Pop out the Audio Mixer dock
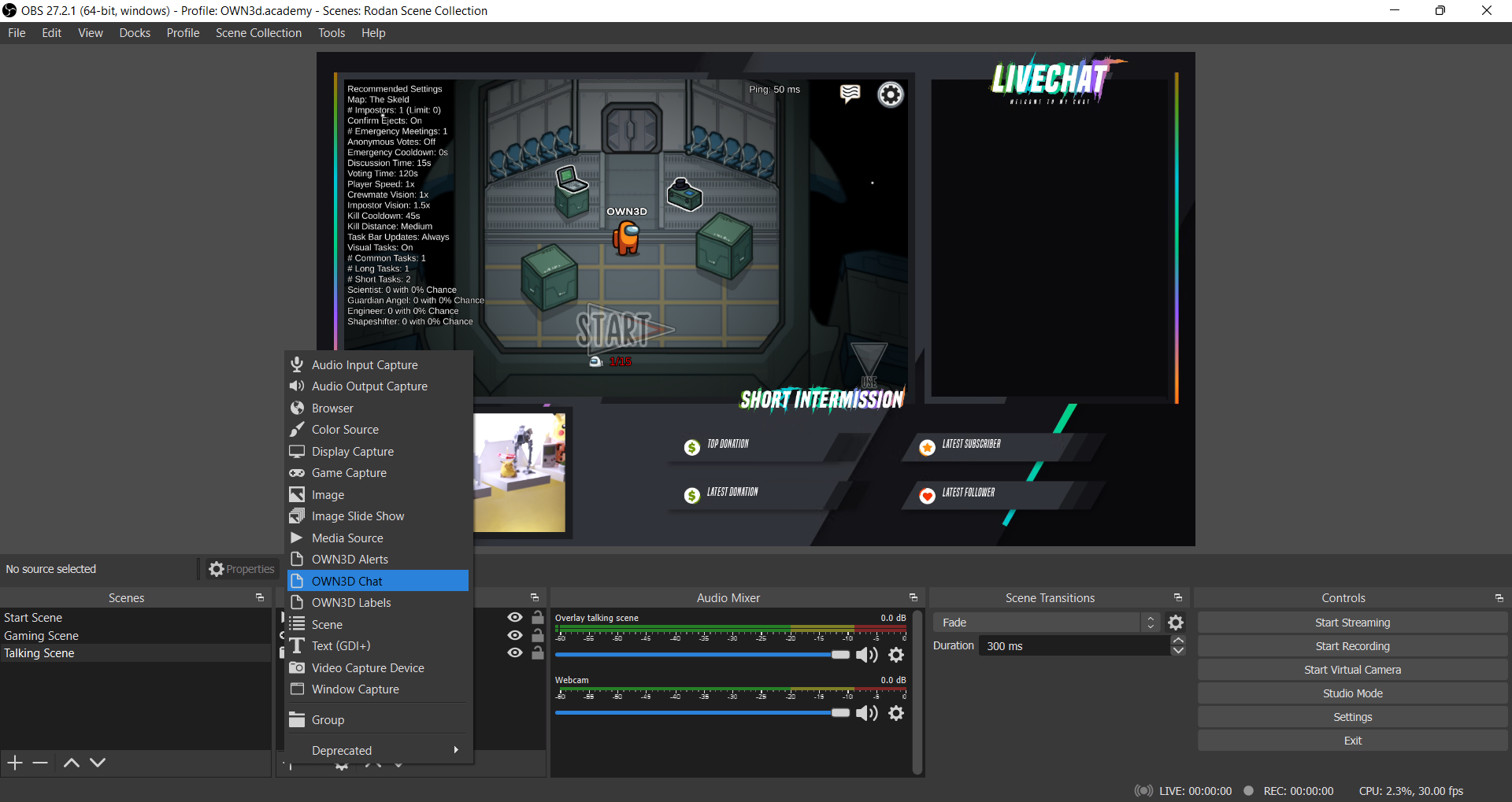The width and height of the screenshot is (1512, 802). pos(913,598)
